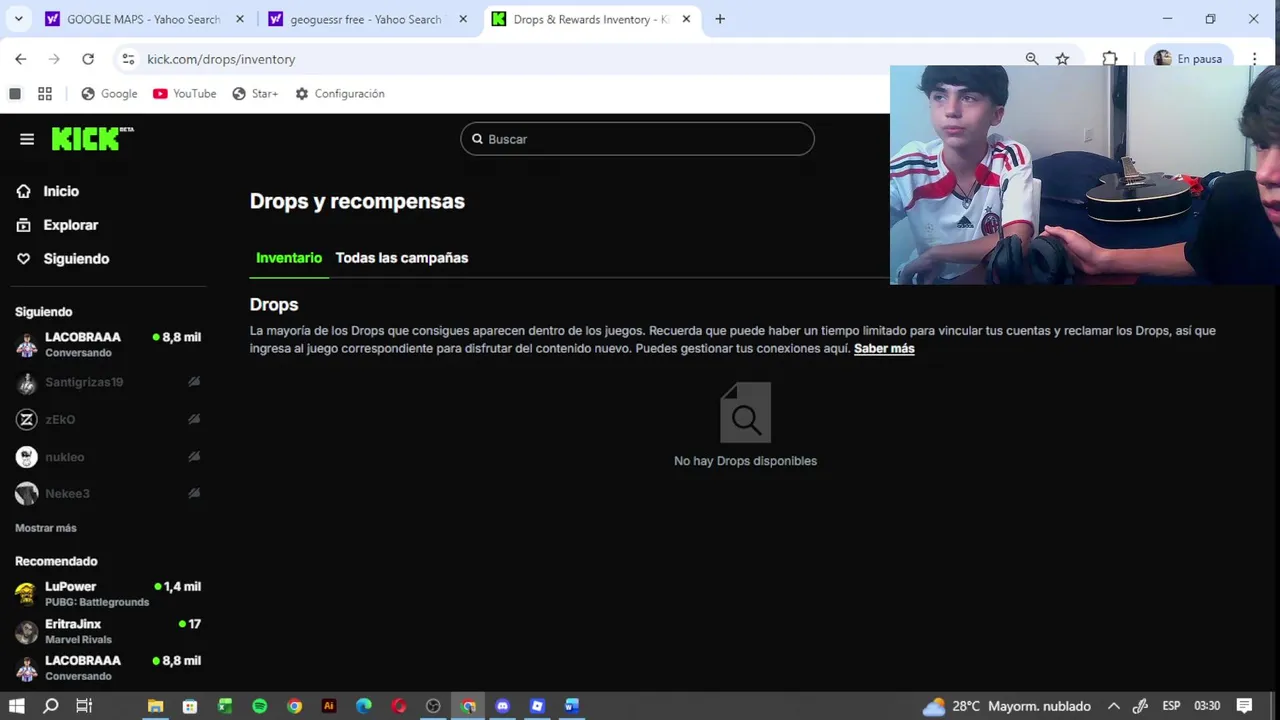Open OBS Studio from the taskbar
This screenshot has width=1280, height=720.
433,706
